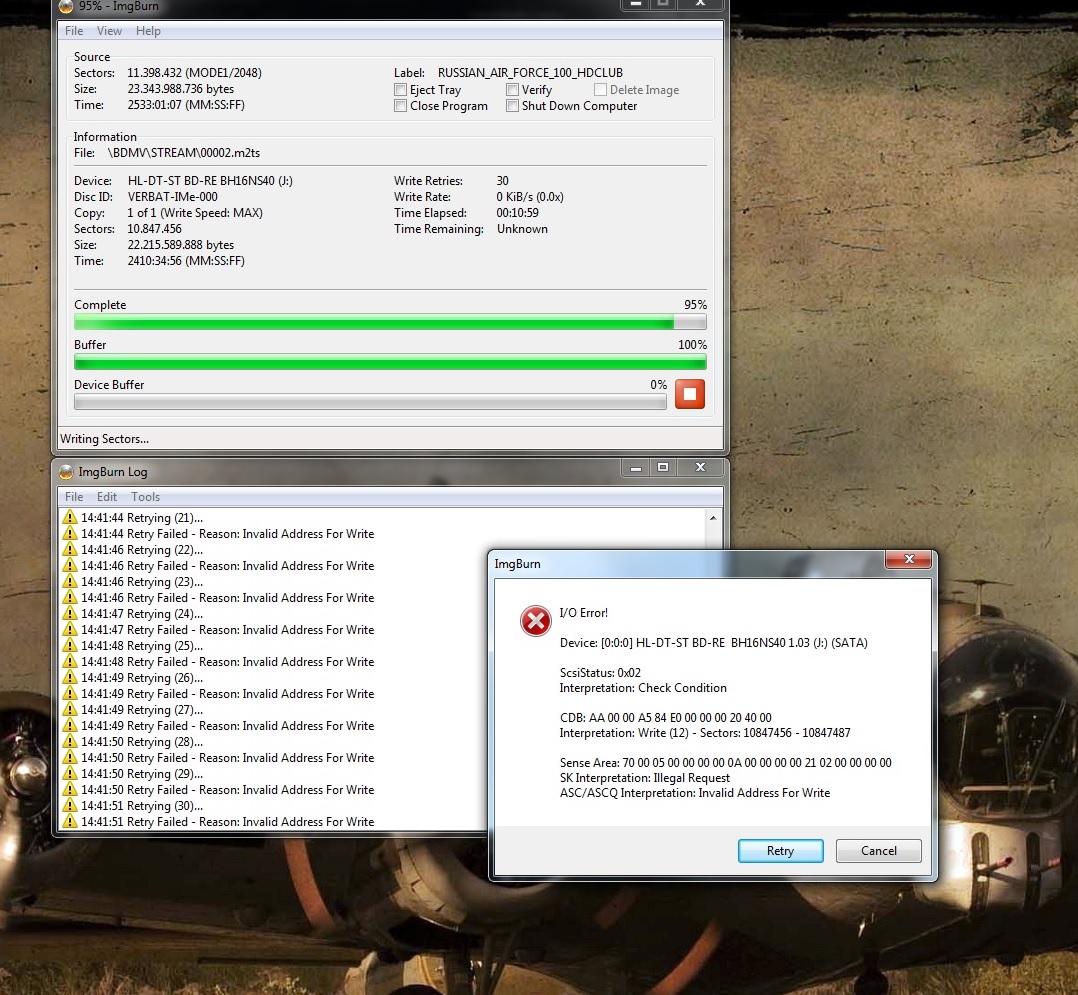Image resolution: width=1078 pixels, height=995 pixels.
Task: Enable the Verify checkbox
Action: [x=512, y=89]
